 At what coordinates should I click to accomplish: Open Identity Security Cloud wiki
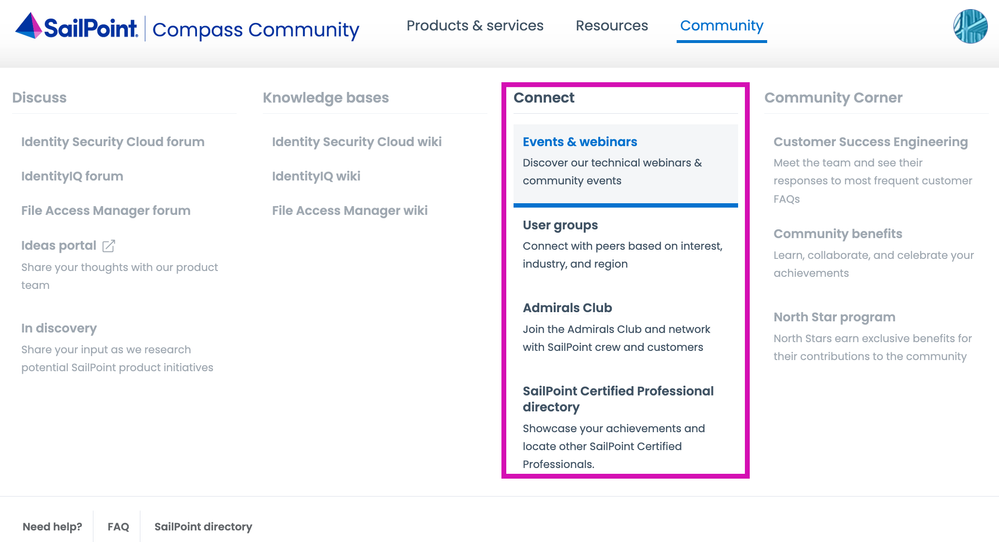[x=357, y=142]
